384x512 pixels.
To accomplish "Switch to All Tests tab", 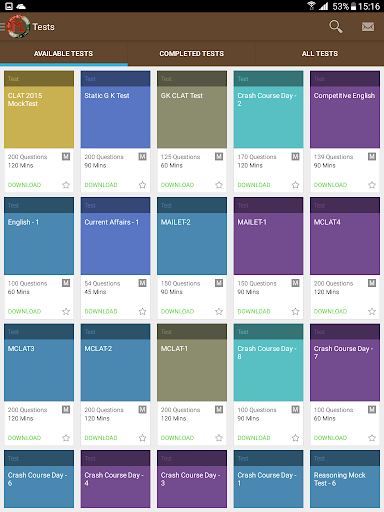I will [320, 54].
